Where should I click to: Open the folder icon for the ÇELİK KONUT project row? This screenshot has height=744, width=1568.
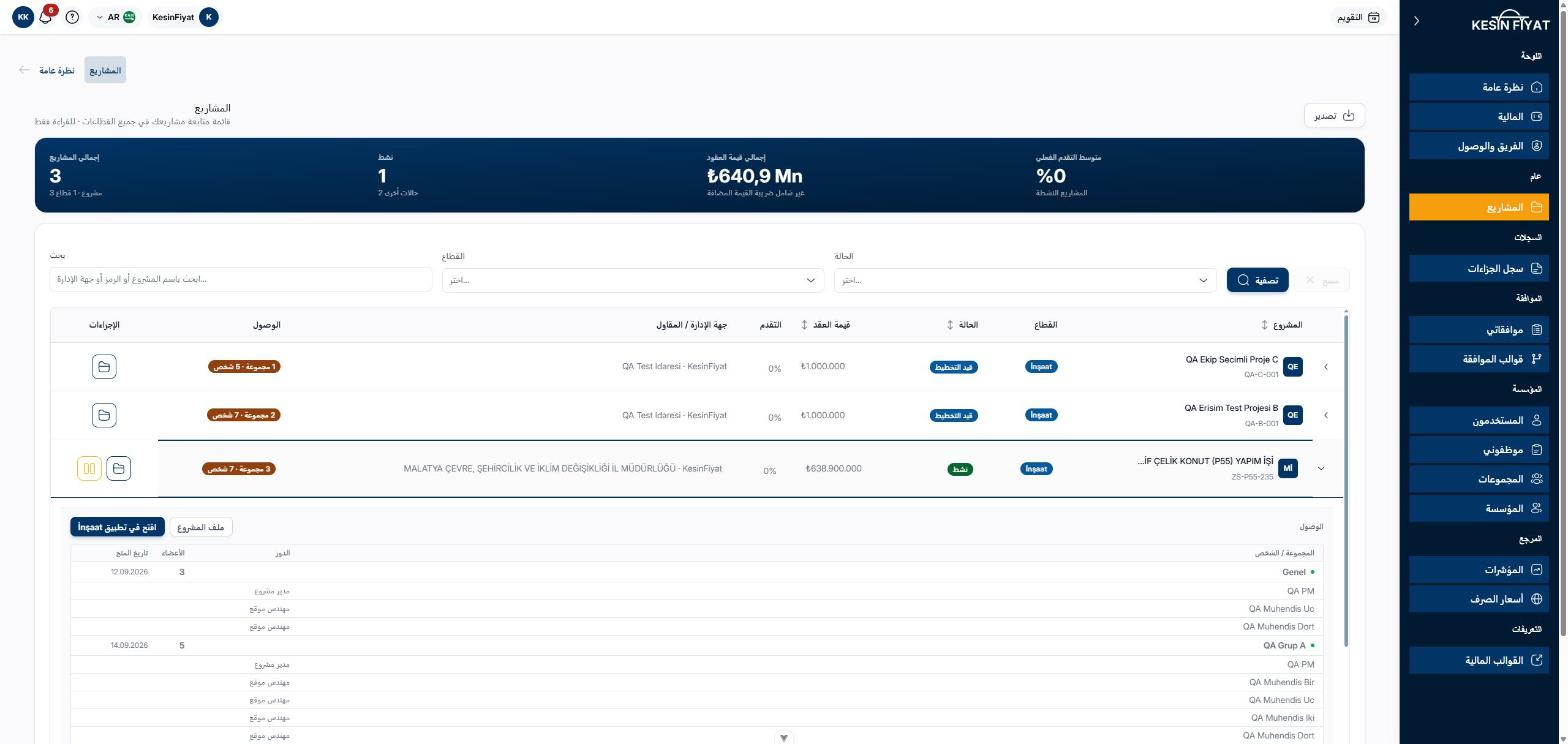pos(118,468)
